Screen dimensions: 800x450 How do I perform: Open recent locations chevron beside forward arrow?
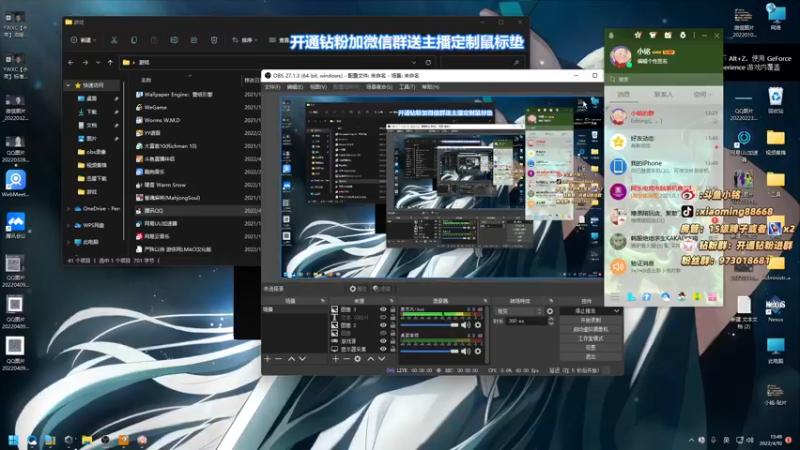coord(98,62)
